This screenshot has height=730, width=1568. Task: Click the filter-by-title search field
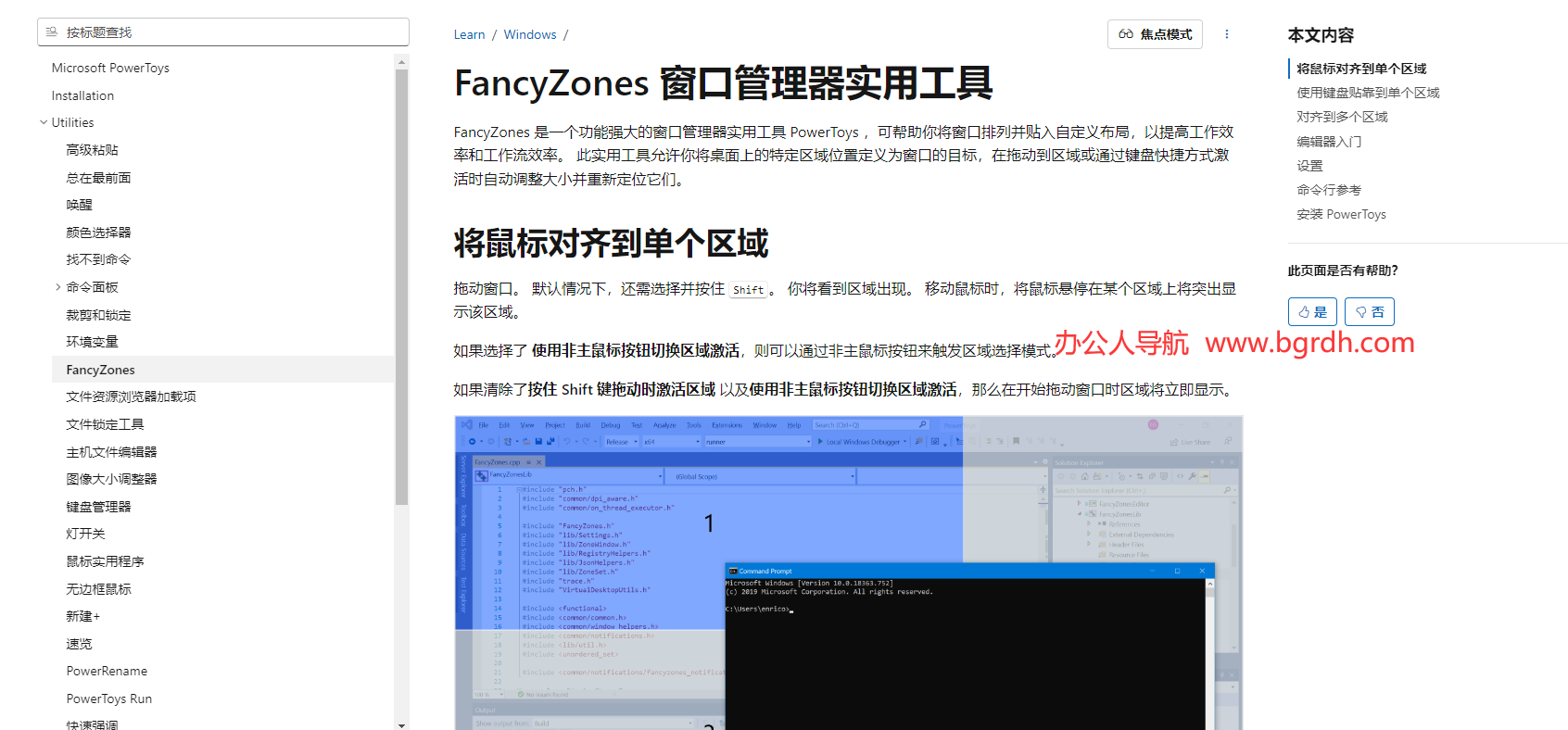coord(222,32)
